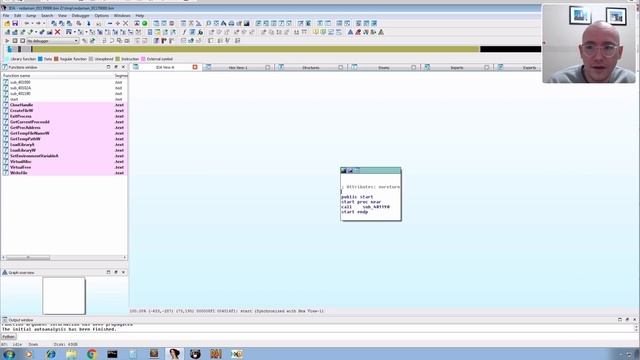The image size is (640, 360).
Task: Click the call sub instruction in graph node
Action: (365, 207)
